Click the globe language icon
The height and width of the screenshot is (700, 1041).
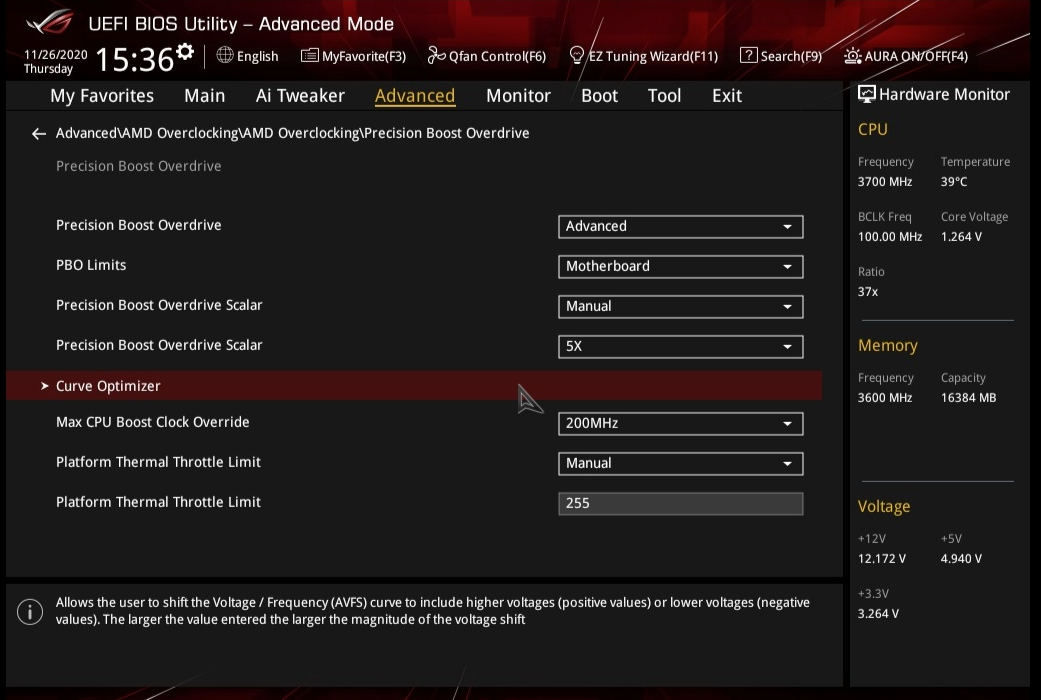[225, 55]
